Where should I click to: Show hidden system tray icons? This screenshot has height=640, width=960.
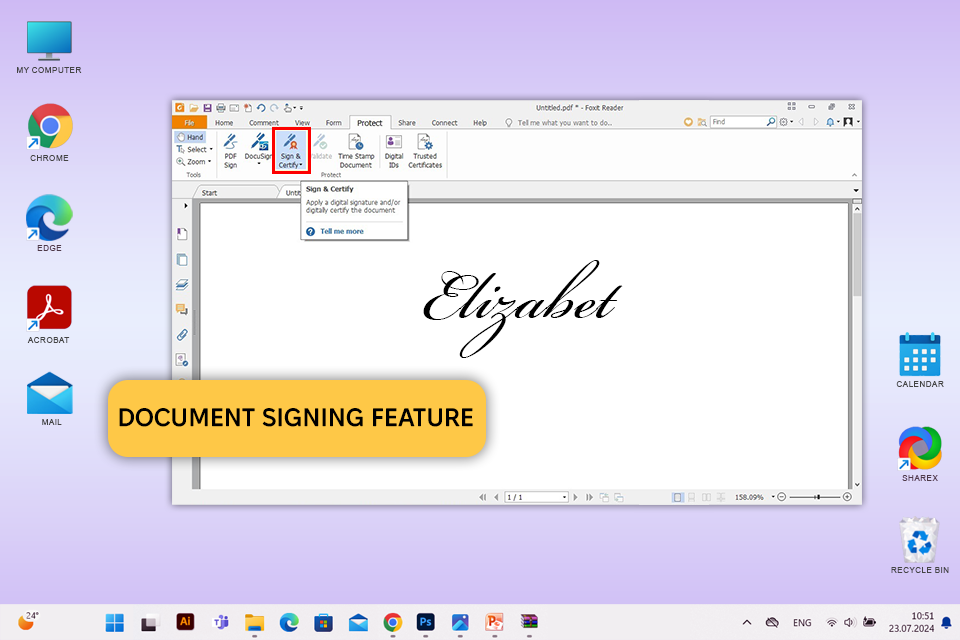click(x=746, y=622)
